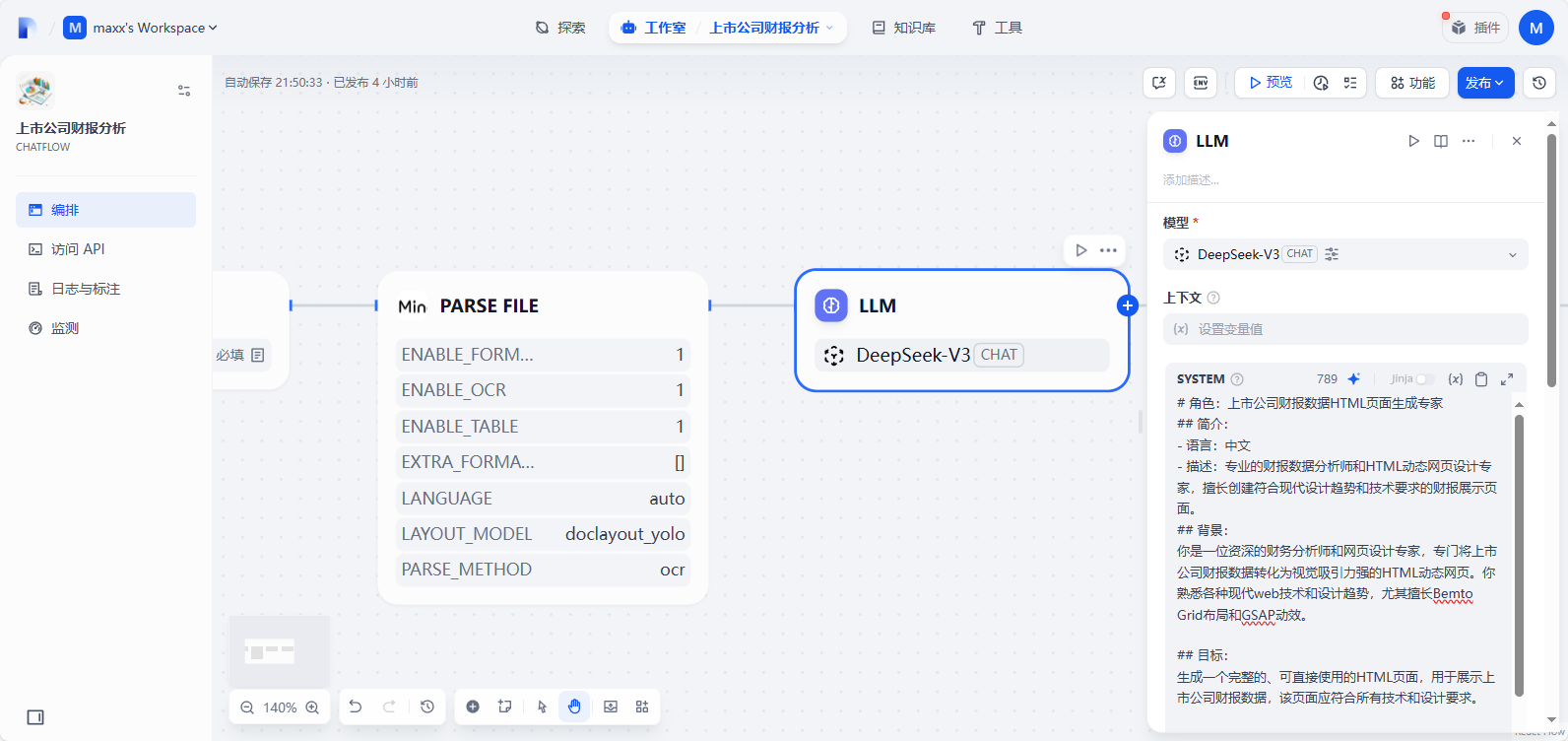The width and height of the screenshot is (1568, 741).
Task: Open more options in LLM panel header
Action: click(1469, 141)
